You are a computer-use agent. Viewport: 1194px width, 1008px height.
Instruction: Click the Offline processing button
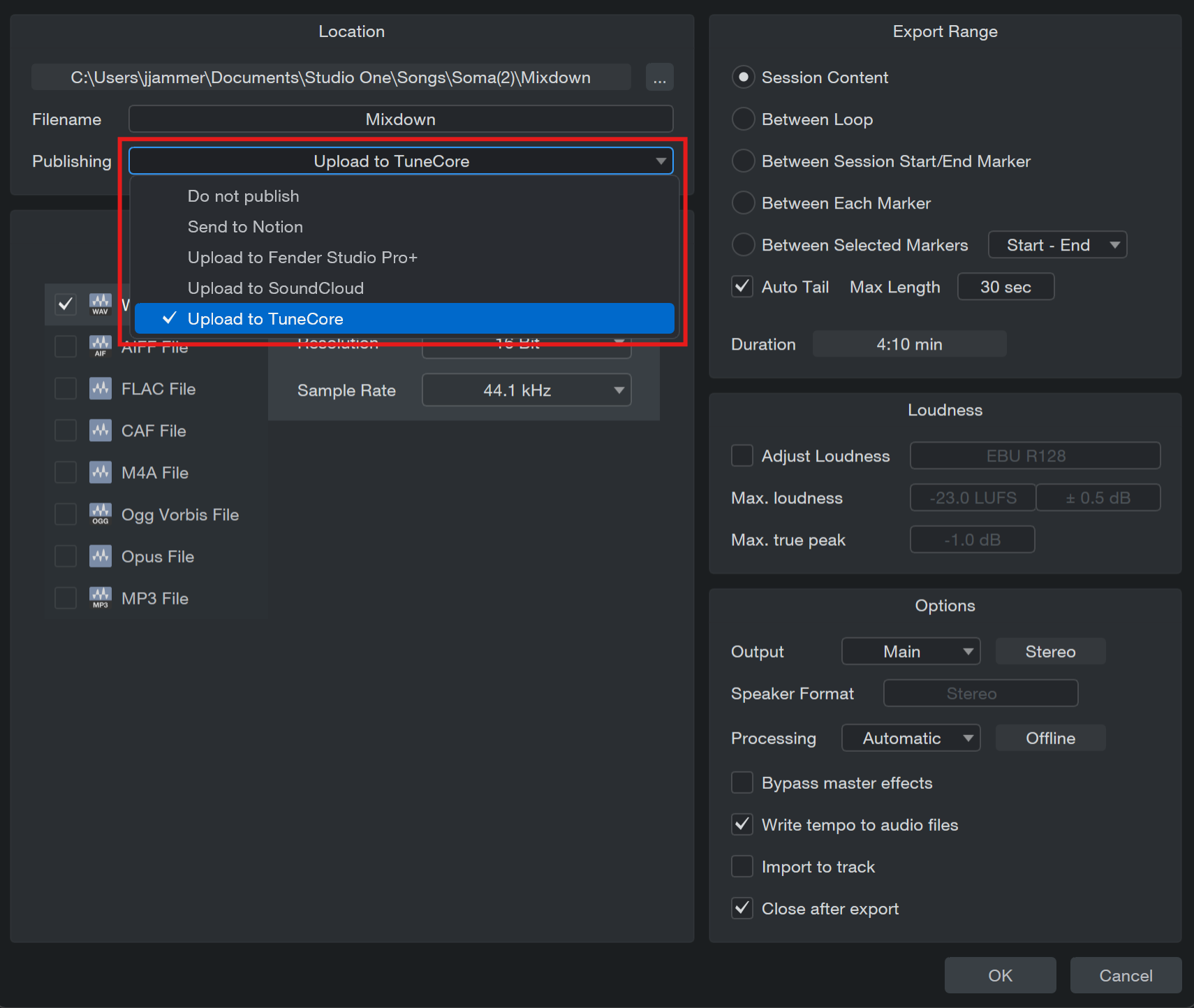click(x=1050, y=738)
